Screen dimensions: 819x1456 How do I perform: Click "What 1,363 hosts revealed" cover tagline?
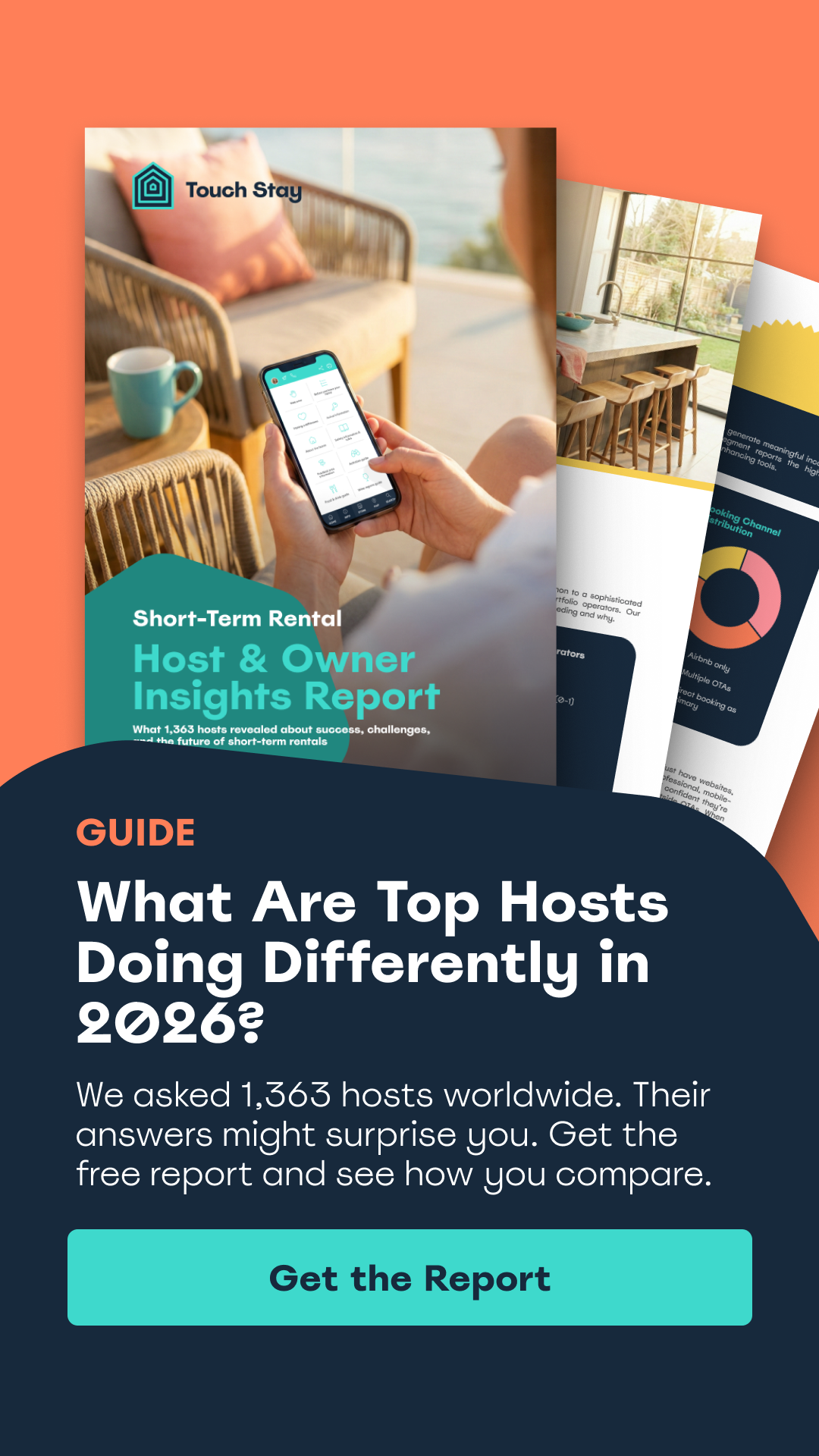281,735
